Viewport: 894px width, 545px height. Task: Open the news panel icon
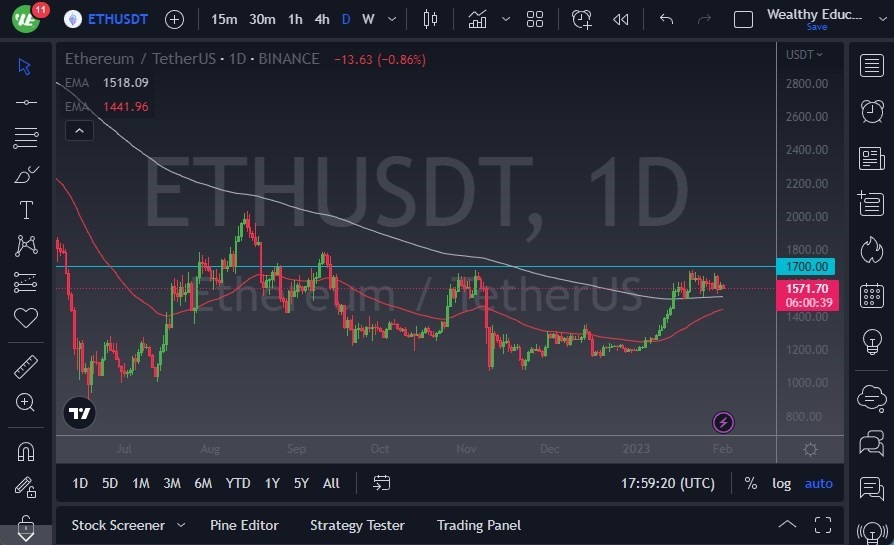[x=872, y=158]
